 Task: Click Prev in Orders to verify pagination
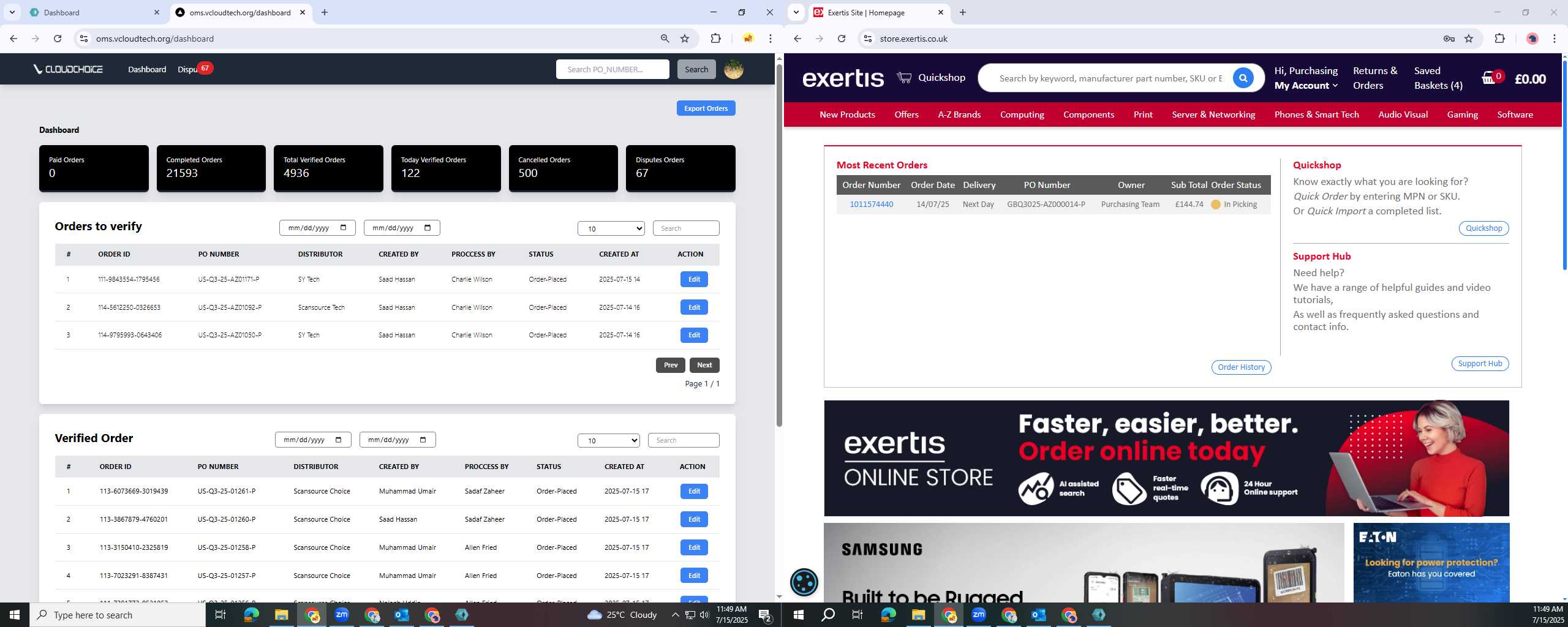670,365
